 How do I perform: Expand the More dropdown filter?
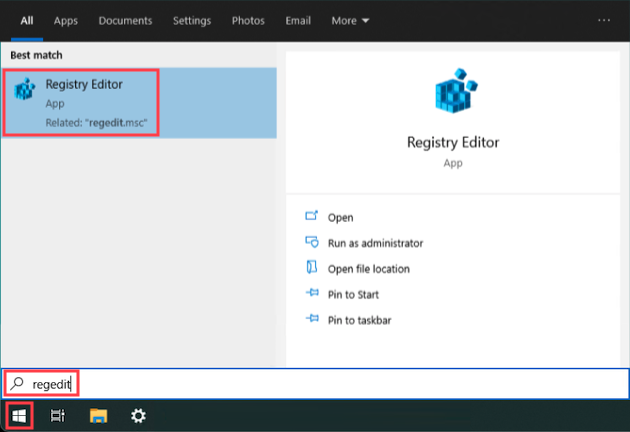351,20
